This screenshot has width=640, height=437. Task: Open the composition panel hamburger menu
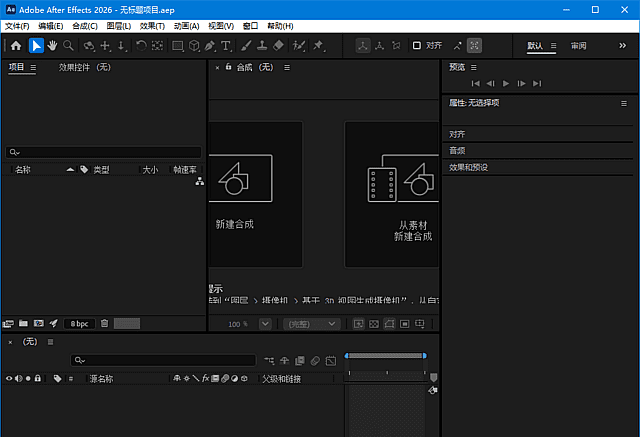point(287,68)
